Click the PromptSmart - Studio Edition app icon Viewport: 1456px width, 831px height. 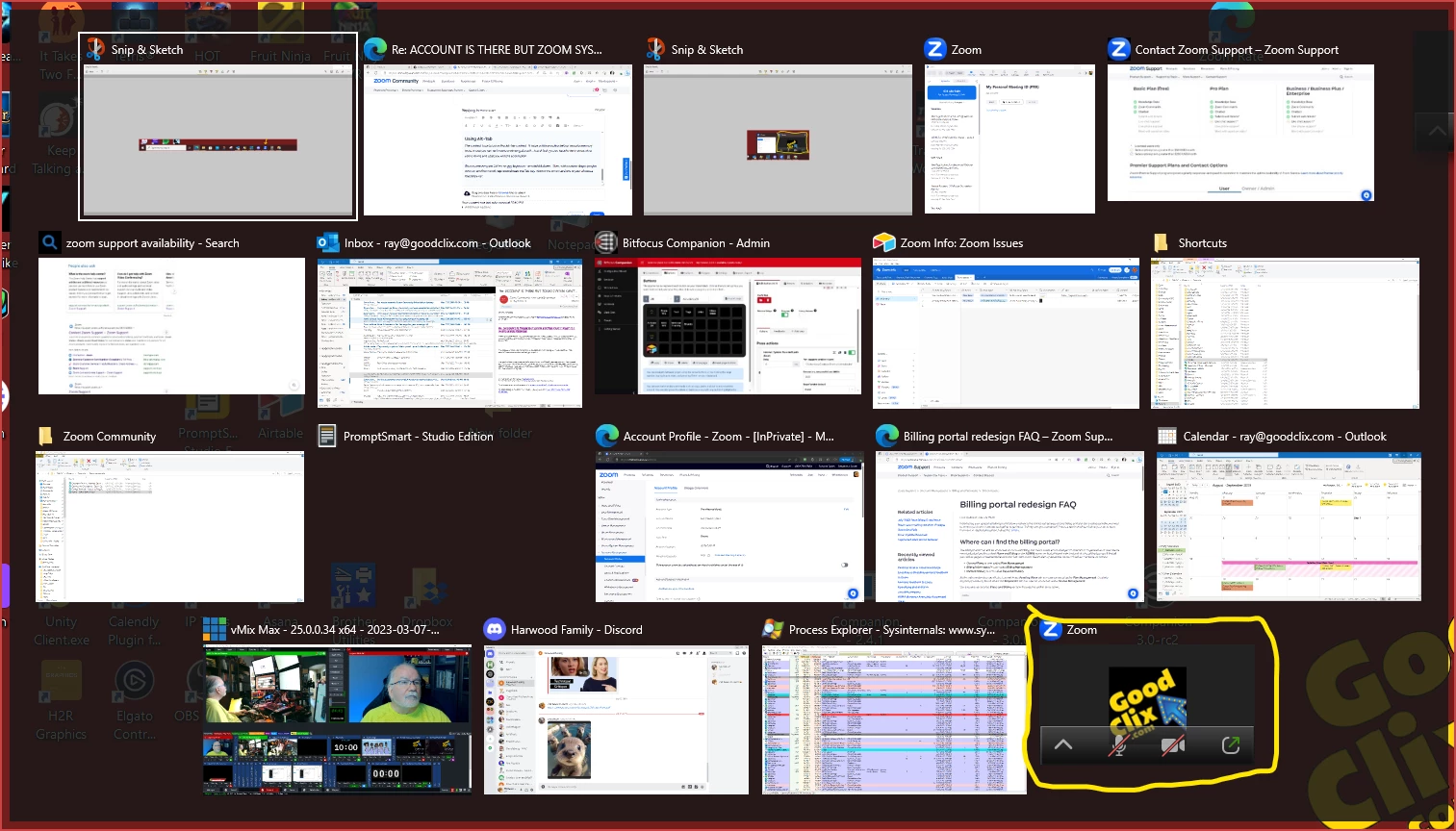(x=327, y=436)
